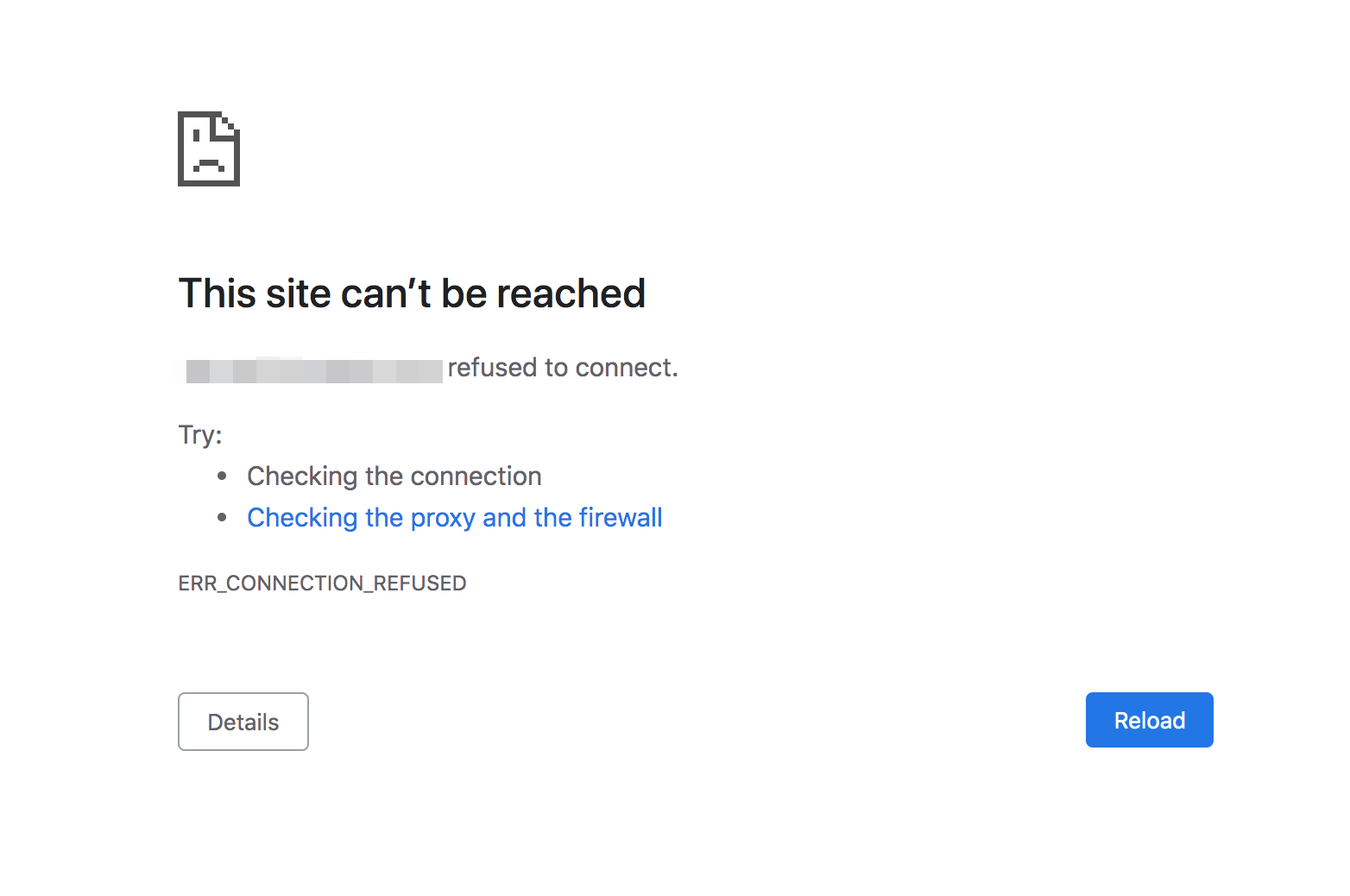Click the "Checking the connection" suggestion
Screen dimensions: 1350x896
tap(394, 476)
